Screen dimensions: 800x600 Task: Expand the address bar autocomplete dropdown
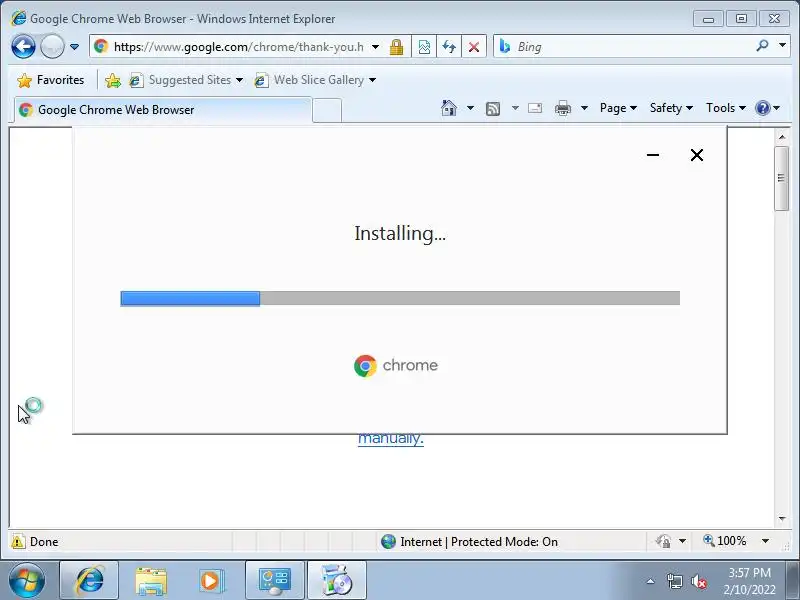(x=376, y=47)
